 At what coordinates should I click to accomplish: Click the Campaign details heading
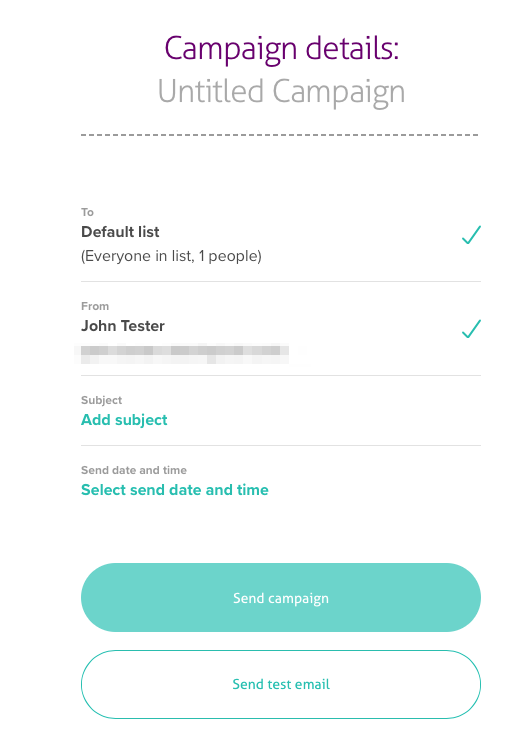click(x=282, y=49)
